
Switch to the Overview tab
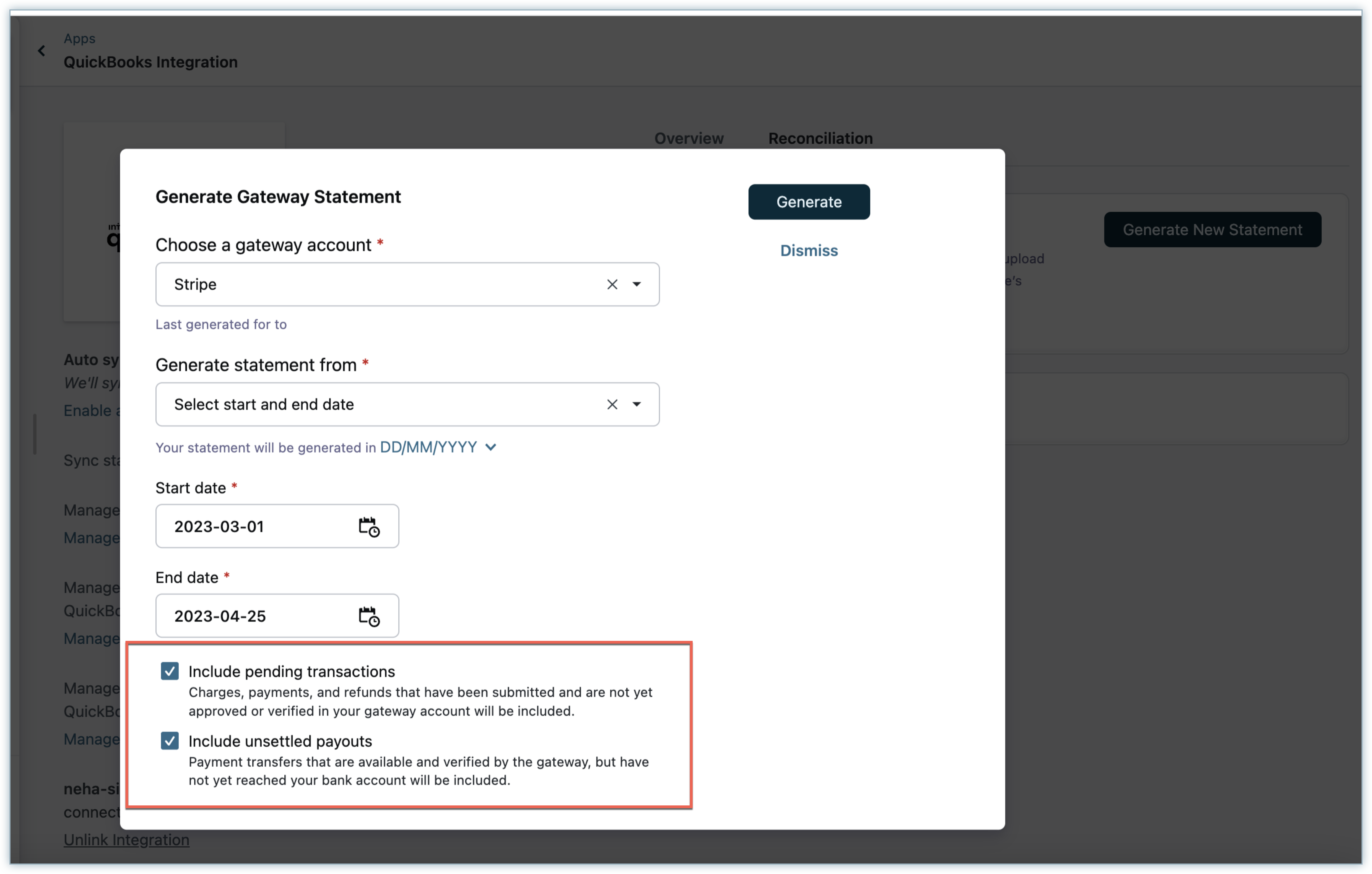pyautogui.click(x=688, y=139)
